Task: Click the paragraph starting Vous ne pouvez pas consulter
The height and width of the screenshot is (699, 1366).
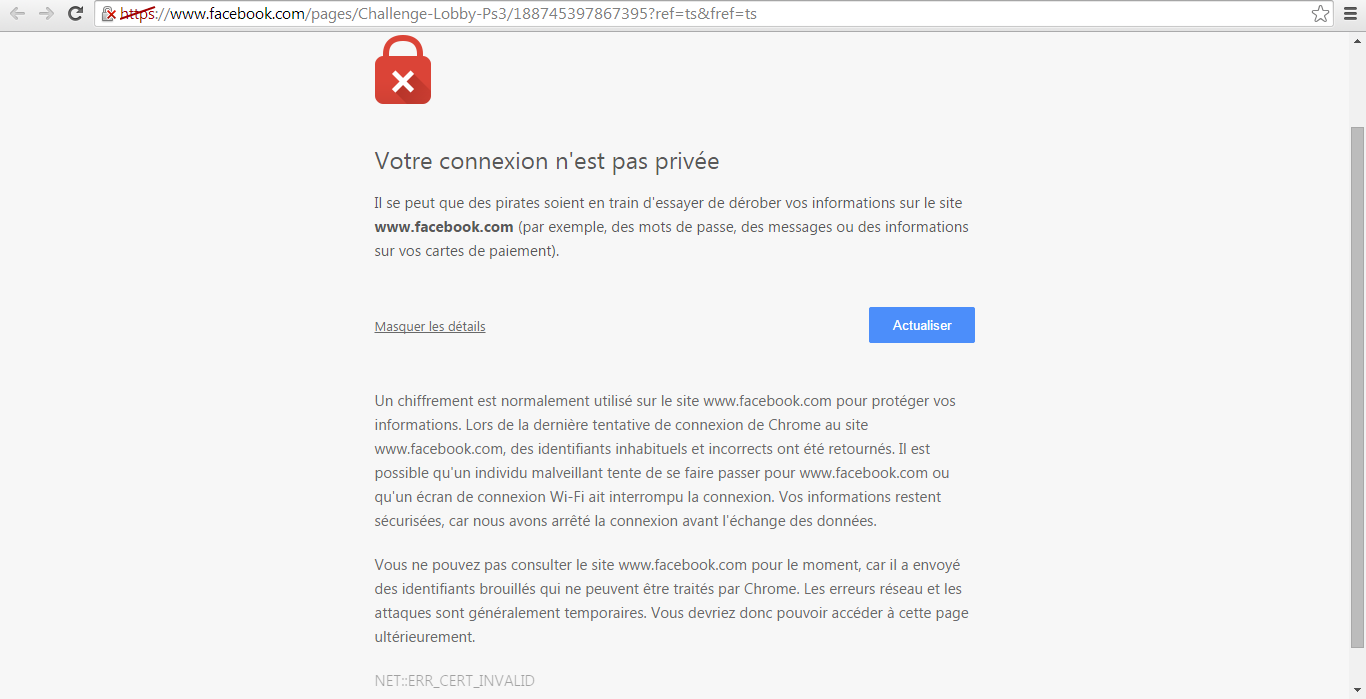Action: click(672, 601)
